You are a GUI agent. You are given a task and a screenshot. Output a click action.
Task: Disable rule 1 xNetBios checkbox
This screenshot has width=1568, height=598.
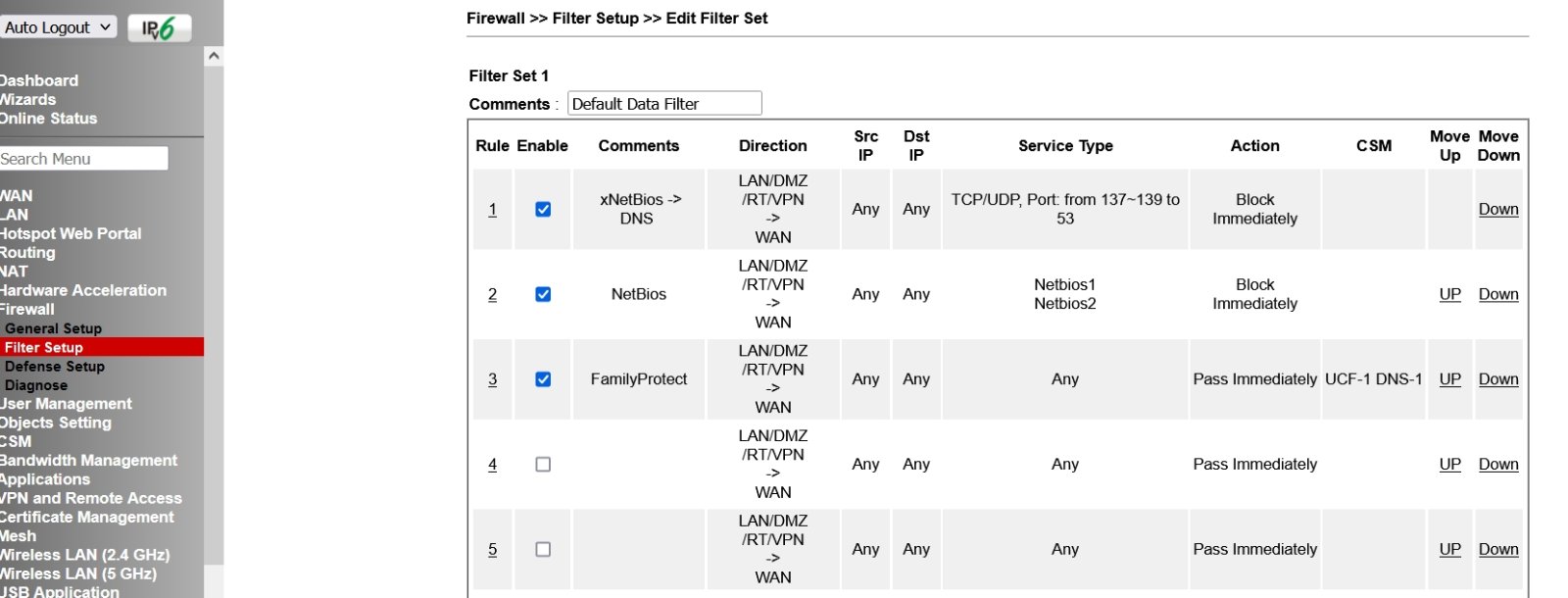[x=543, y=209]
